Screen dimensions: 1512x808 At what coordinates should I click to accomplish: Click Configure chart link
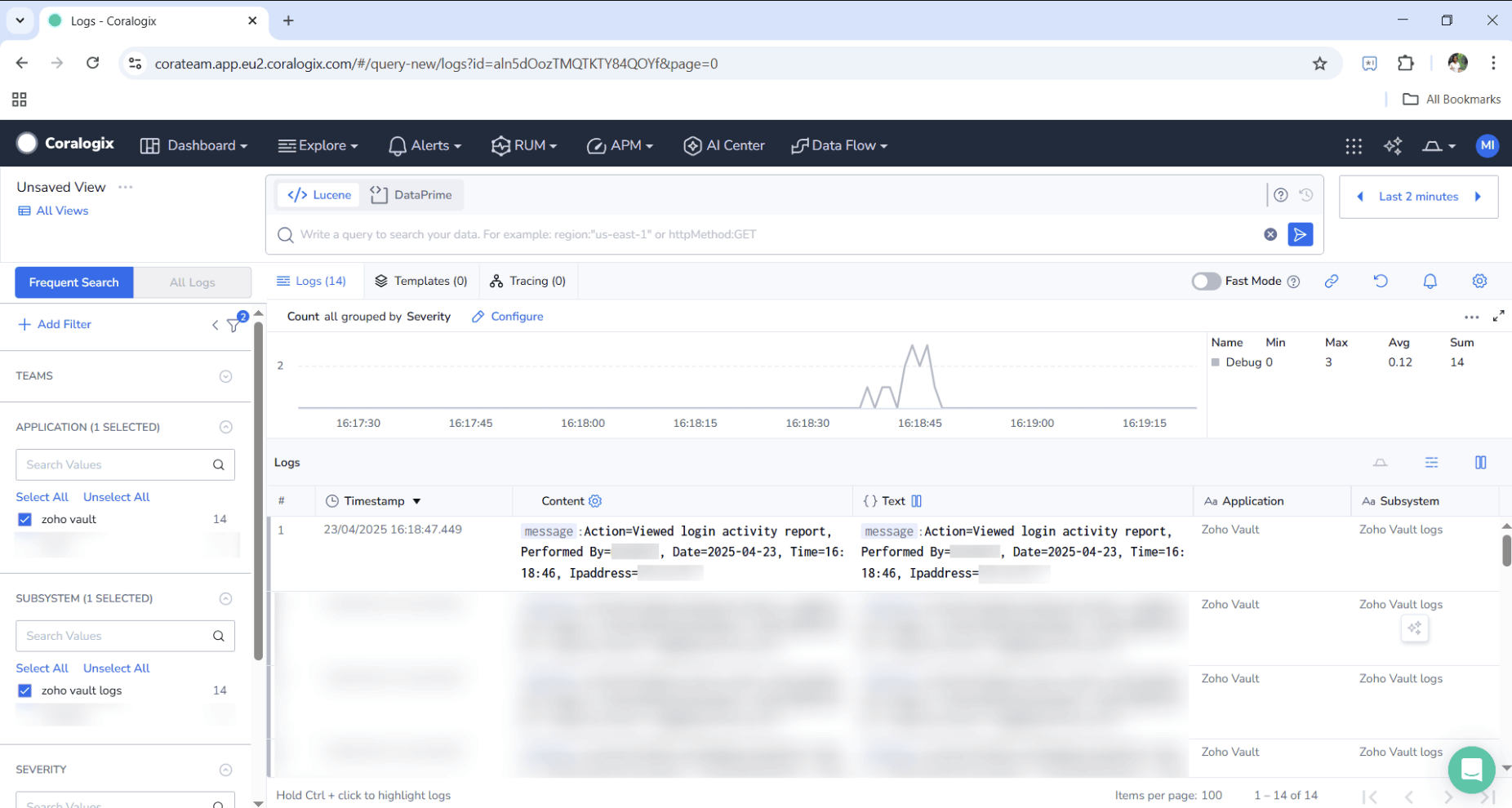[x=508, y=317]
